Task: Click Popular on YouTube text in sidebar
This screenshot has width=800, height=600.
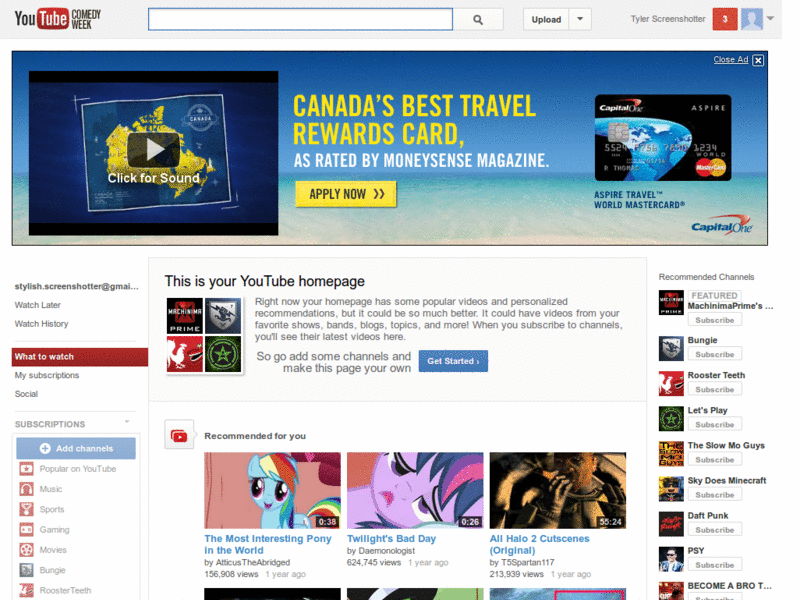Action: click(x=78, y=468)
